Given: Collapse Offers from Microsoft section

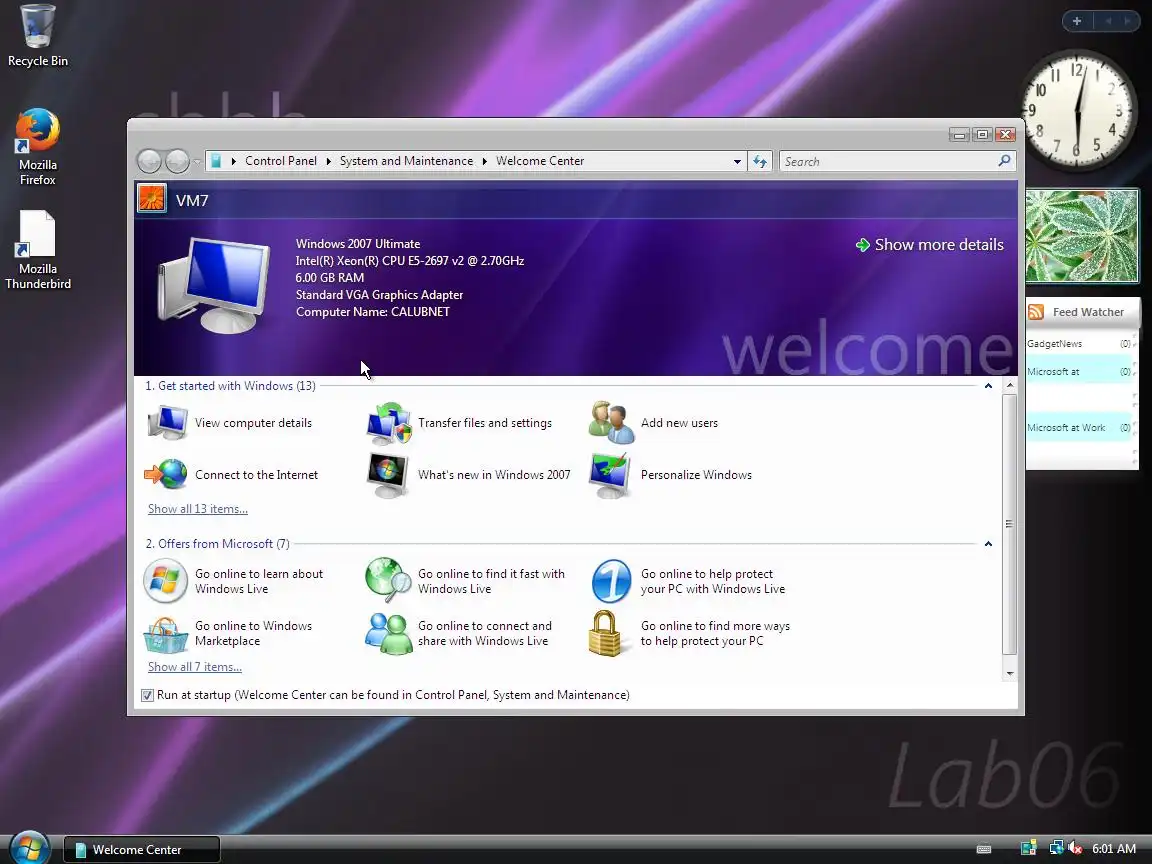Looking at the screenshot, I should pyautogui.click(x=988, y=544).
